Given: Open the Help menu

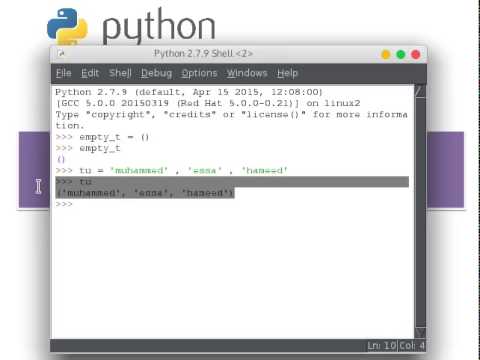Looking at the screenshot, I should 287,73.
